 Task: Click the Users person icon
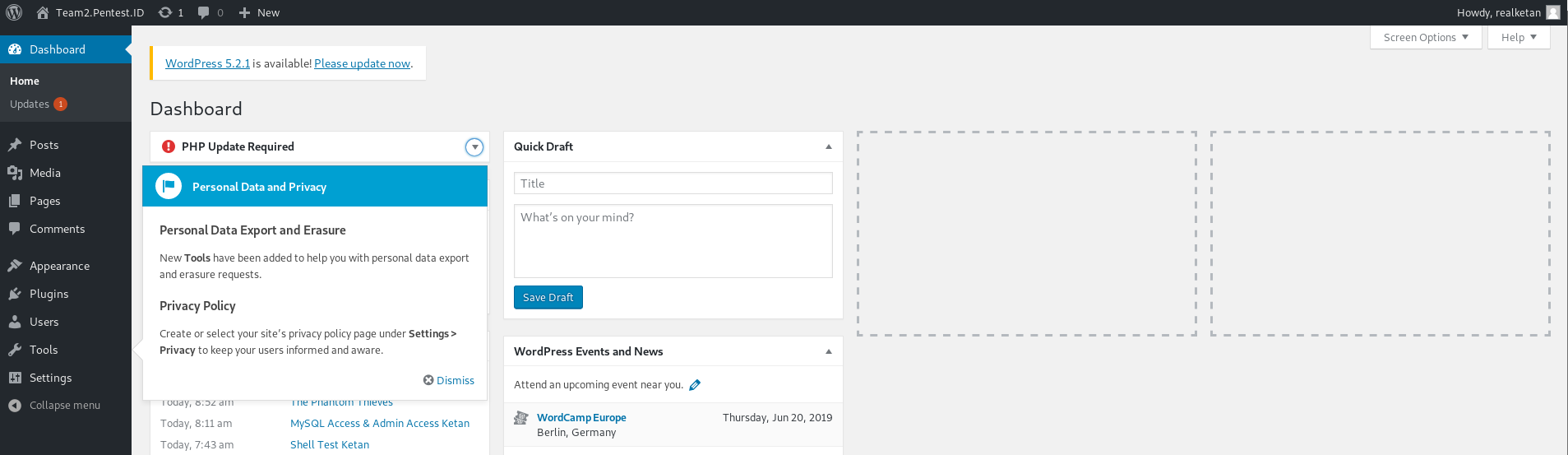(x=15, y=322)
